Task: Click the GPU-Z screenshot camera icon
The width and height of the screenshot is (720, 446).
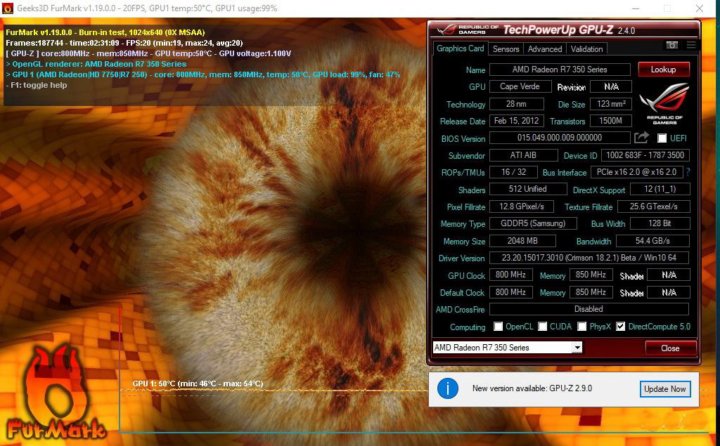Action: [x=672, y=47]
